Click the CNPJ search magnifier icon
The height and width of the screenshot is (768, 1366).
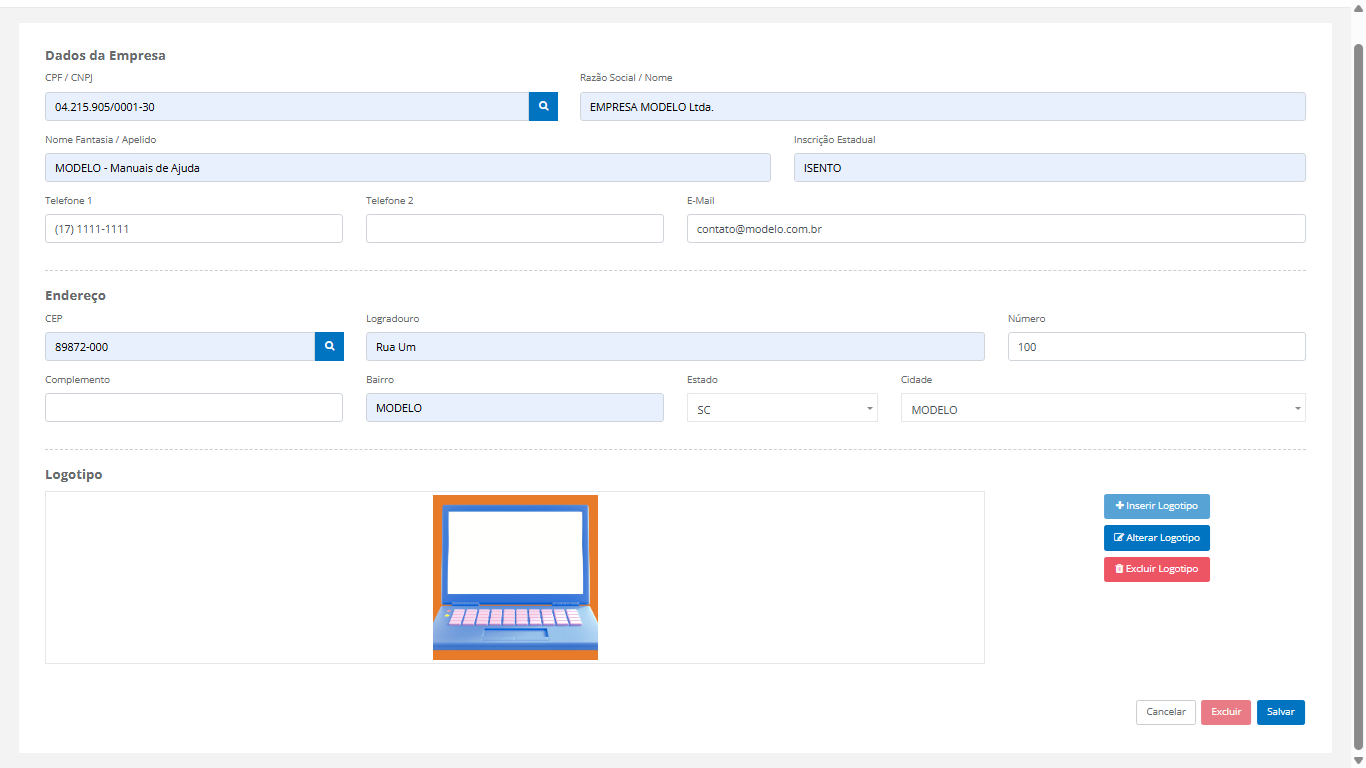pyautogui.click(x=543, y=107)
